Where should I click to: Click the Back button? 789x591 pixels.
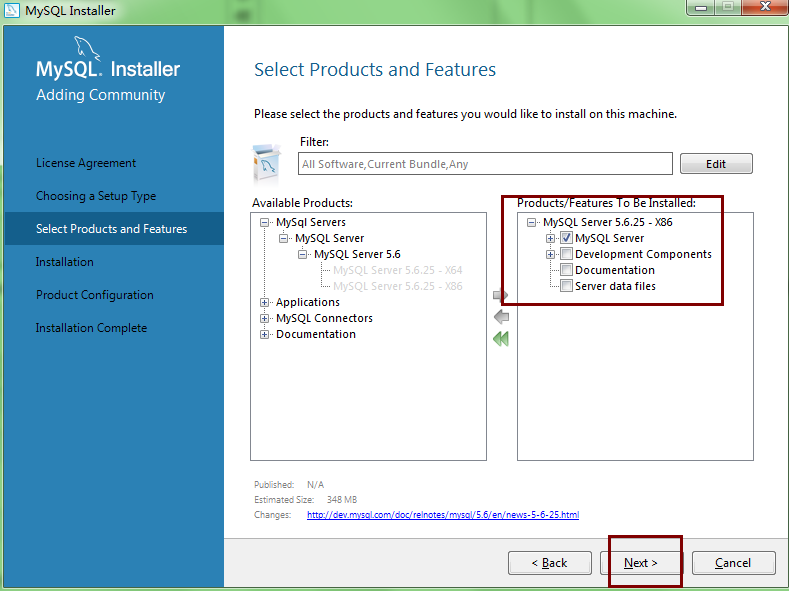(x=549, y=563)
